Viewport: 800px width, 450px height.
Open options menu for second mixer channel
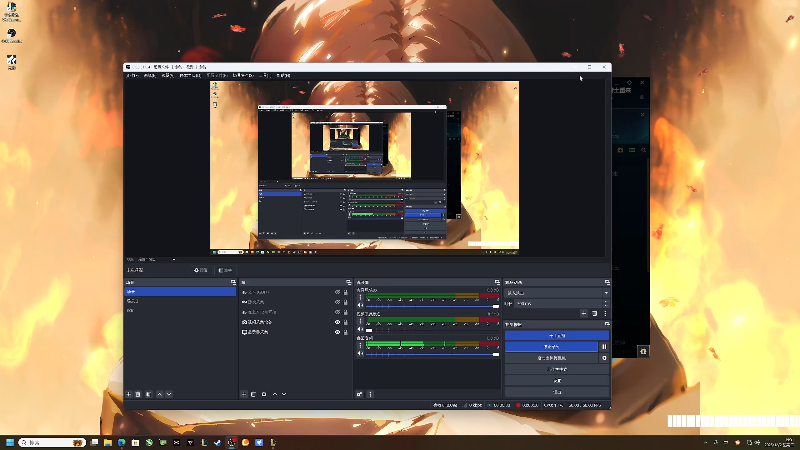tap(360, 321)
